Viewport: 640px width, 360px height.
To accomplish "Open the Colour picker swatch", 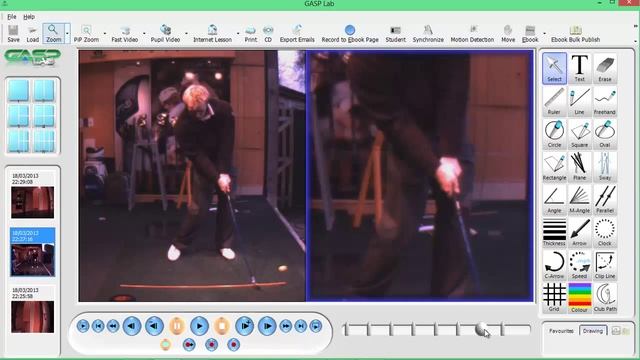I will [580, 298].
